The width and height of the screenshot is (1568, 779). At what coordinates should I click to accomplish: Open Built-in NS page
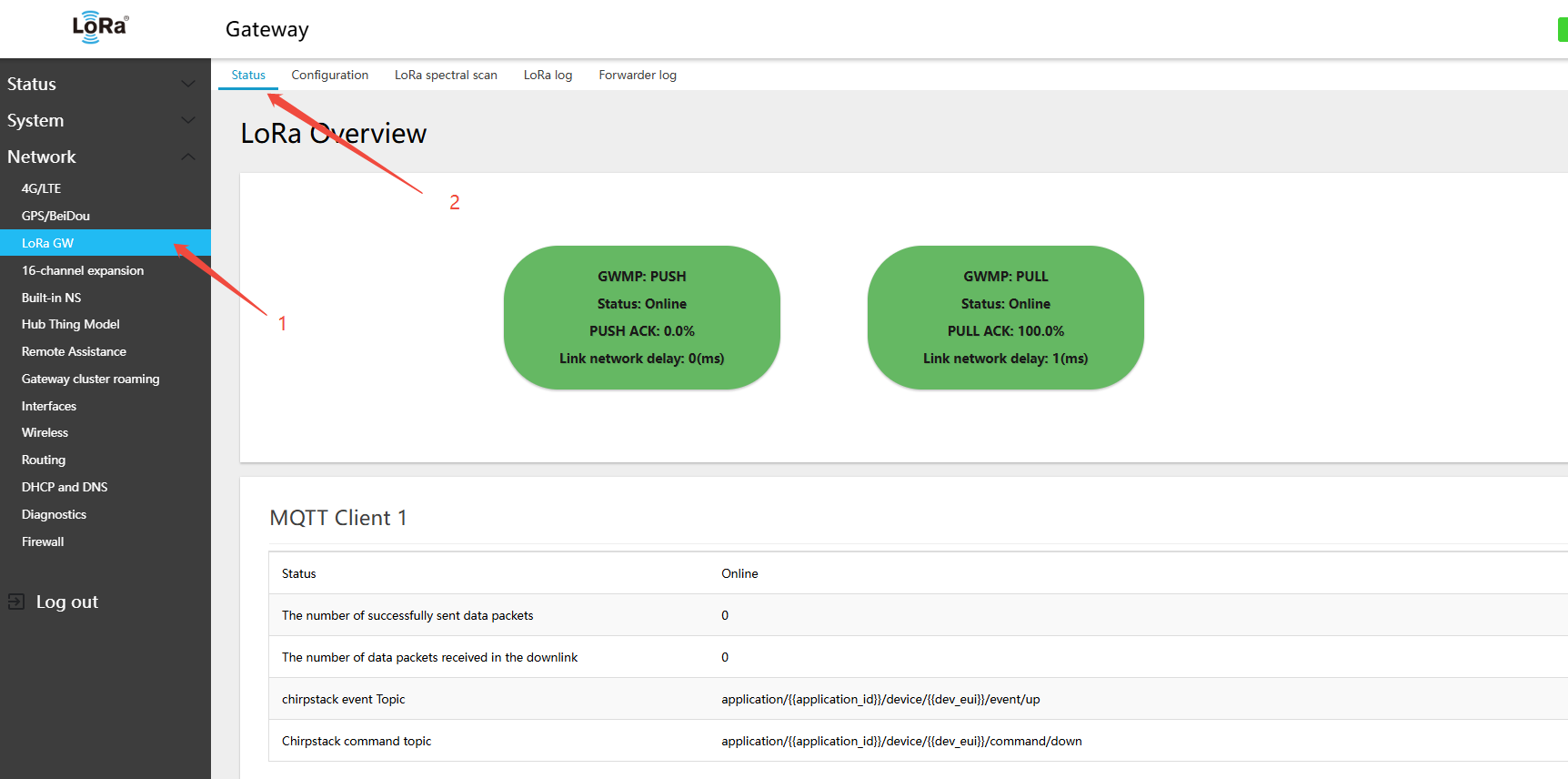coord(51,298)
